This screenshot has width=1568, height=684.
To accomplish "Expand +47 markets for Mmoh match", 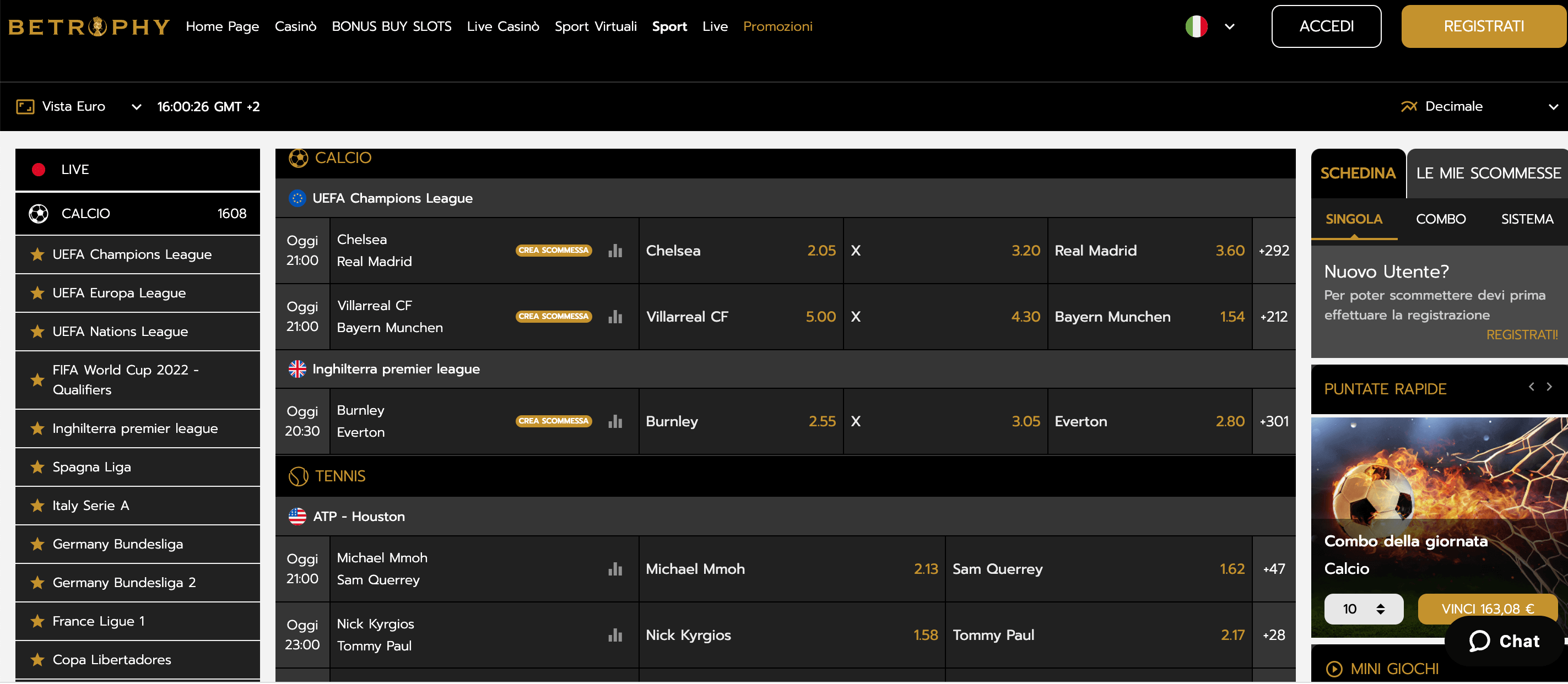I will tap(1273, 569).
